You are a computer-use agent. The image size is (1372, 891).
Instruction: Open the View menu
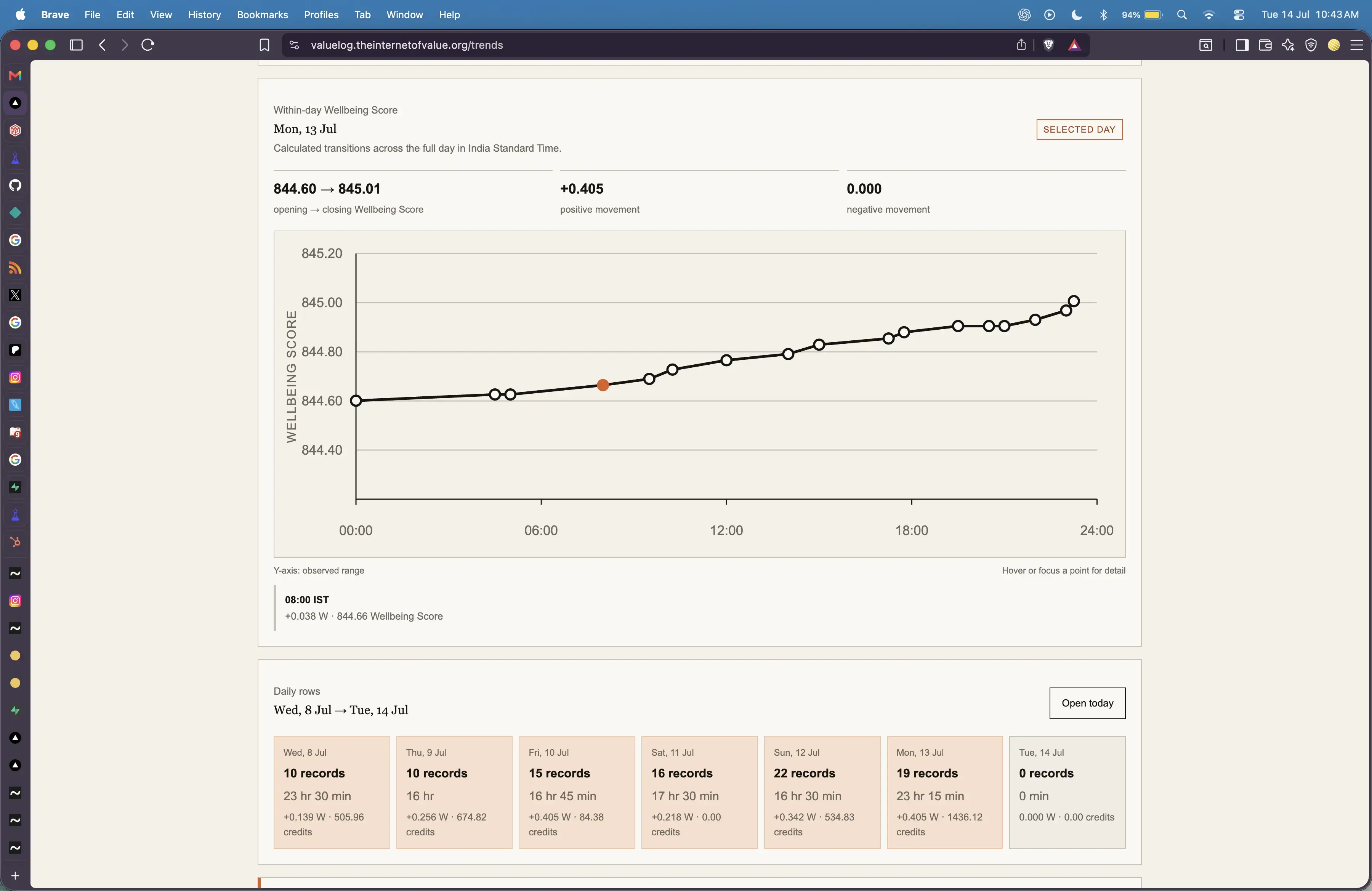pyautogui.click(x=161, y=15)
